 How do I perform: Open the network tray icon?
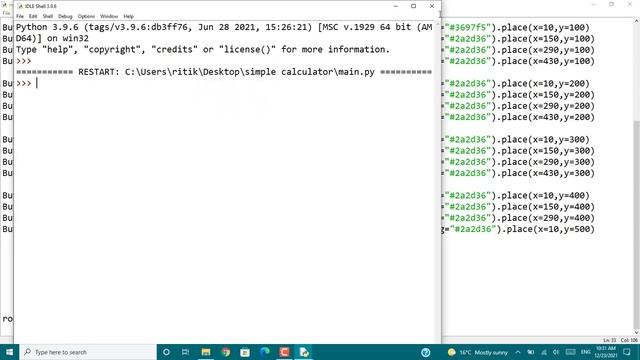click(544, 352)
